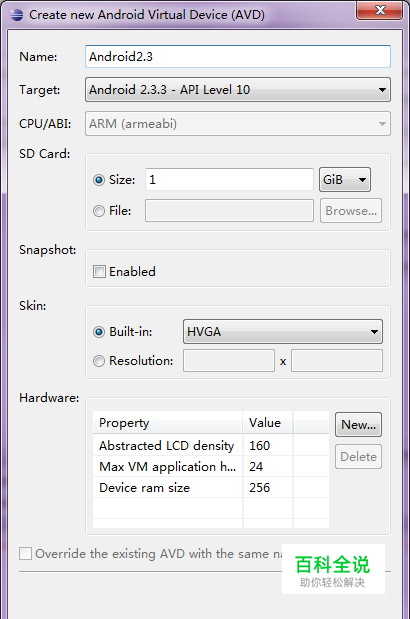Select the Built-in skin radio button
Image resolution: width=410 pixels, height=619 pixels.
99,332
